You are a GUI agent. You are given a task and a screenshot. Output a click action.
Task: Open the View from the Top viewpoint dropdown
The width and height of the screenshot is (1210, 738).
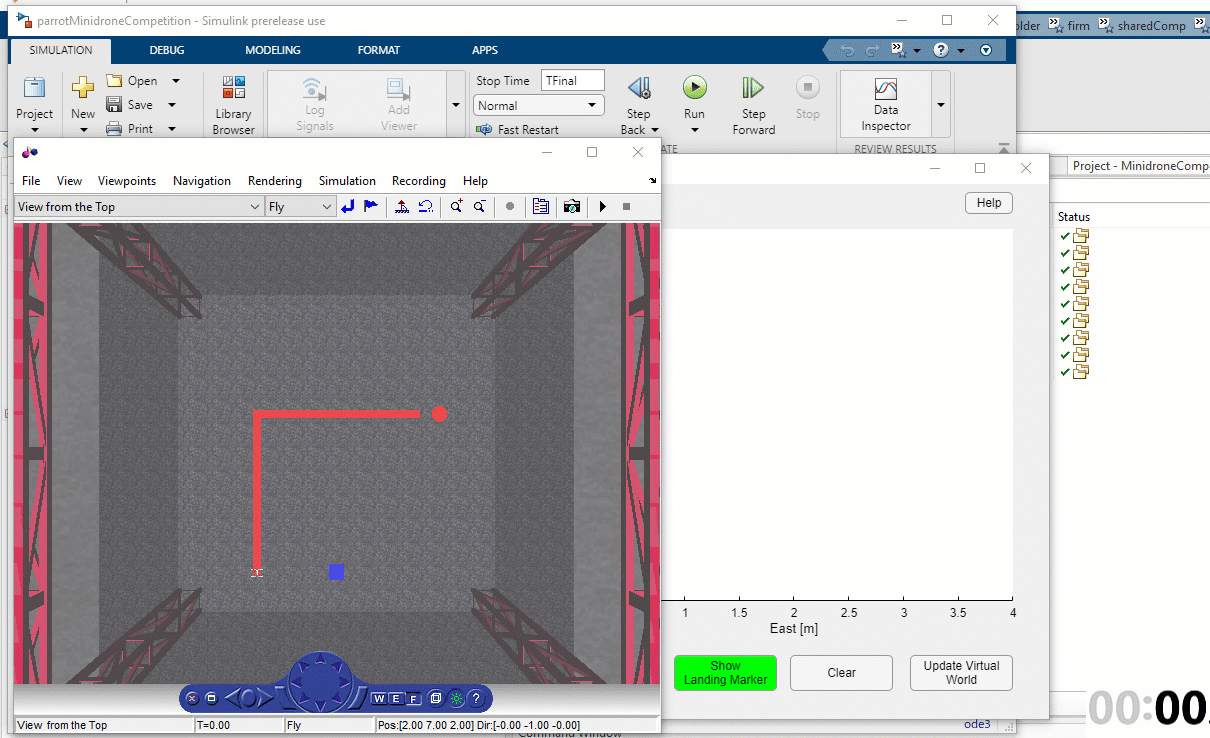[139, 207]
